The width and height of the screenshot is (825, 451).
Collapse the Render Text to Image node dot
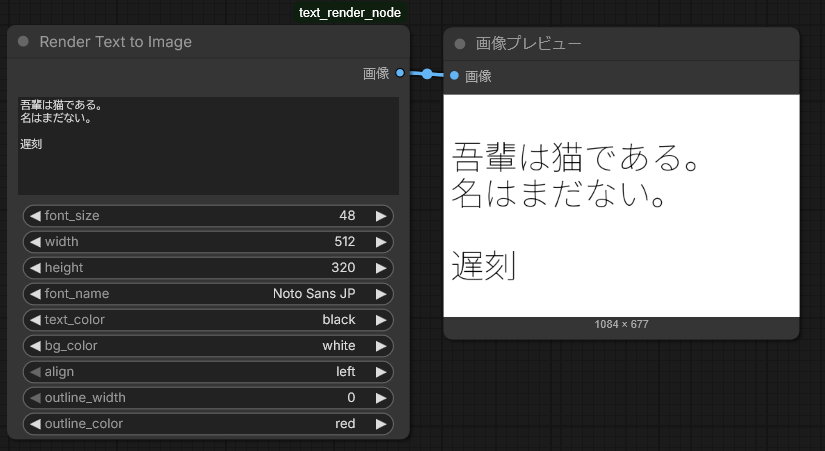pos(23,42)
